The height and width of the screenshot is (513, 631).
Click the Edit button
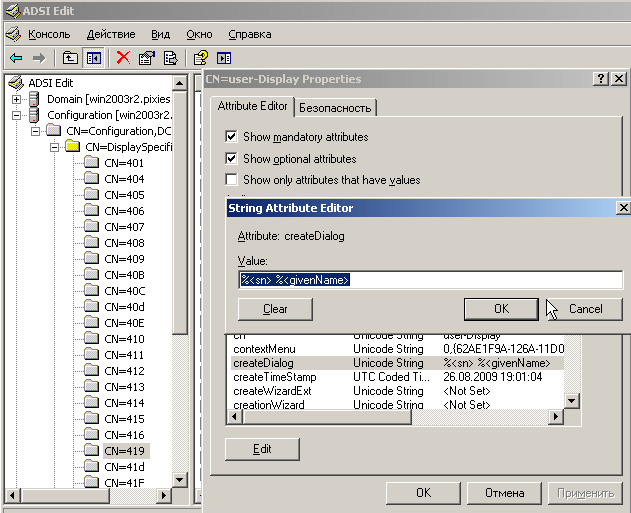[262, 449]
